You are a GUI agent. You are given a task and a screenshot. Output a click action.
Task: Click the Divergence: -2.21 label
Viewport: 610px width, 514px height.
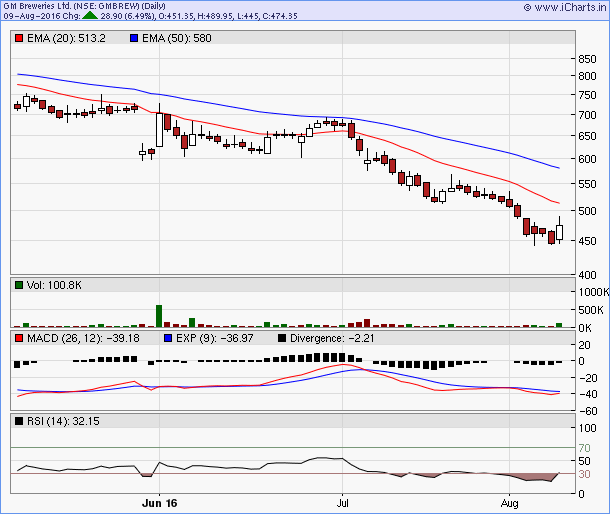(x=332, y=338)
